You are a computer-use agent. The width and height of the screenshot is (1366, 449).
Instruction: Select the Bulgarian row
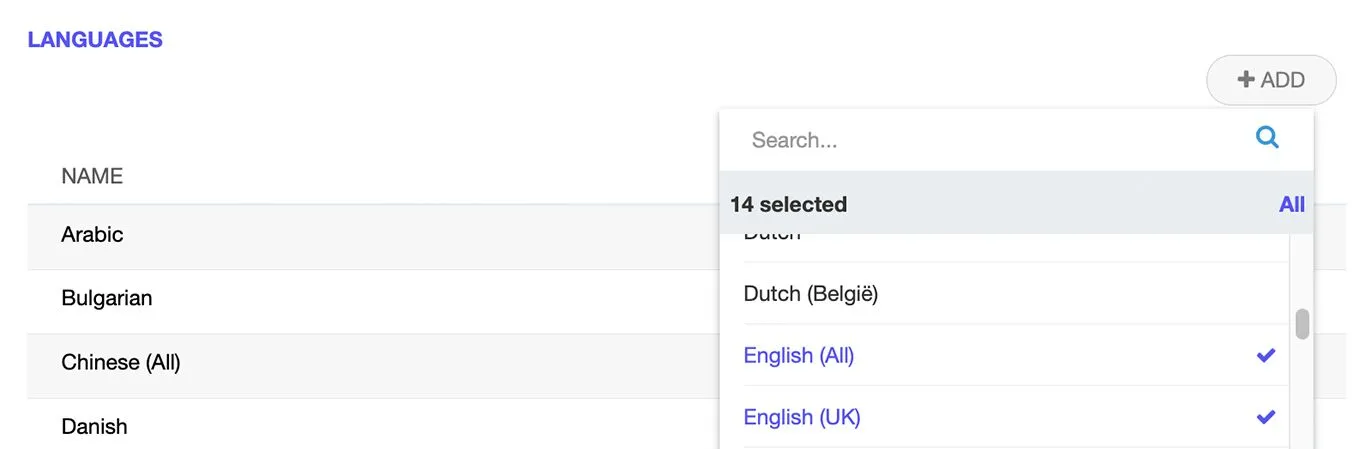pos(106,298)
